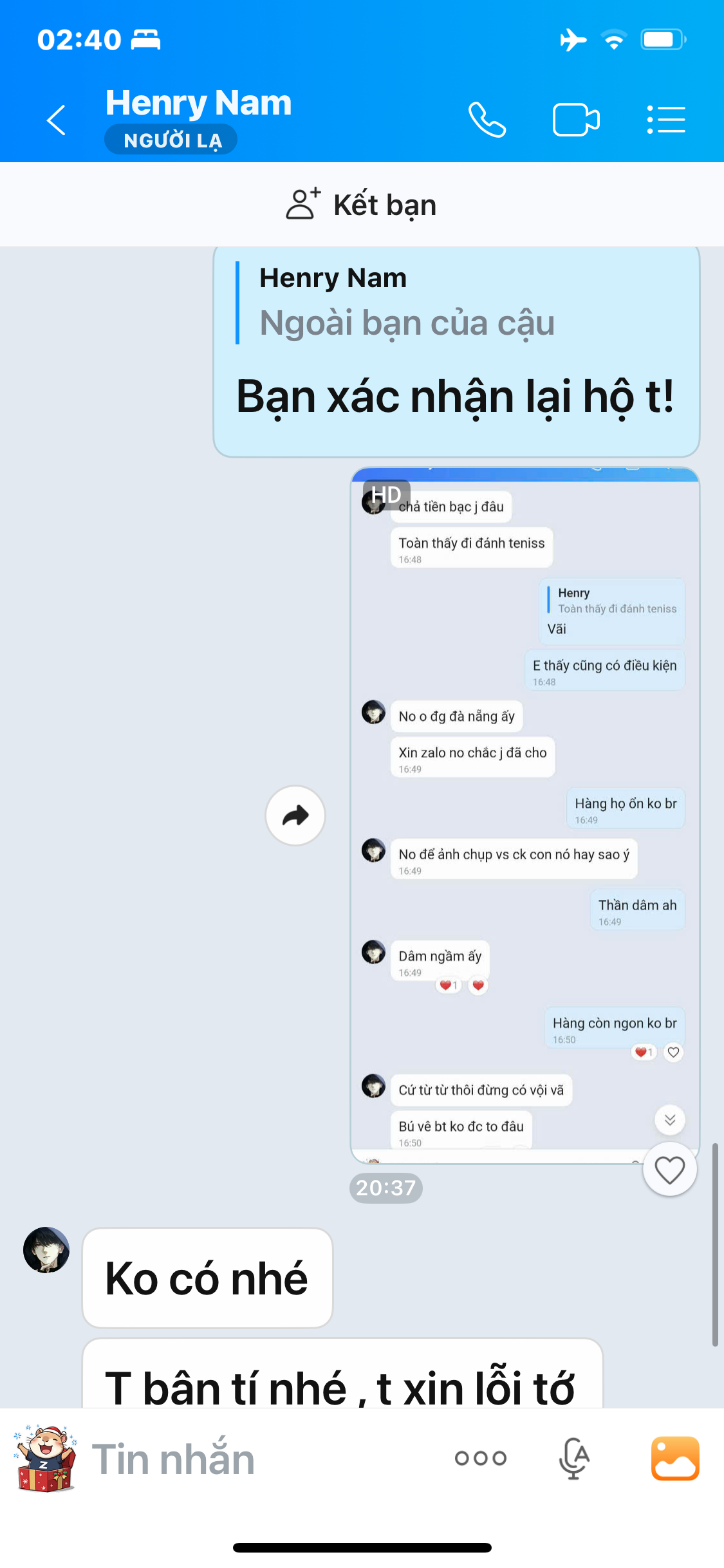React with the heart on the image

pyautogui.click(x=669, y=1170)
